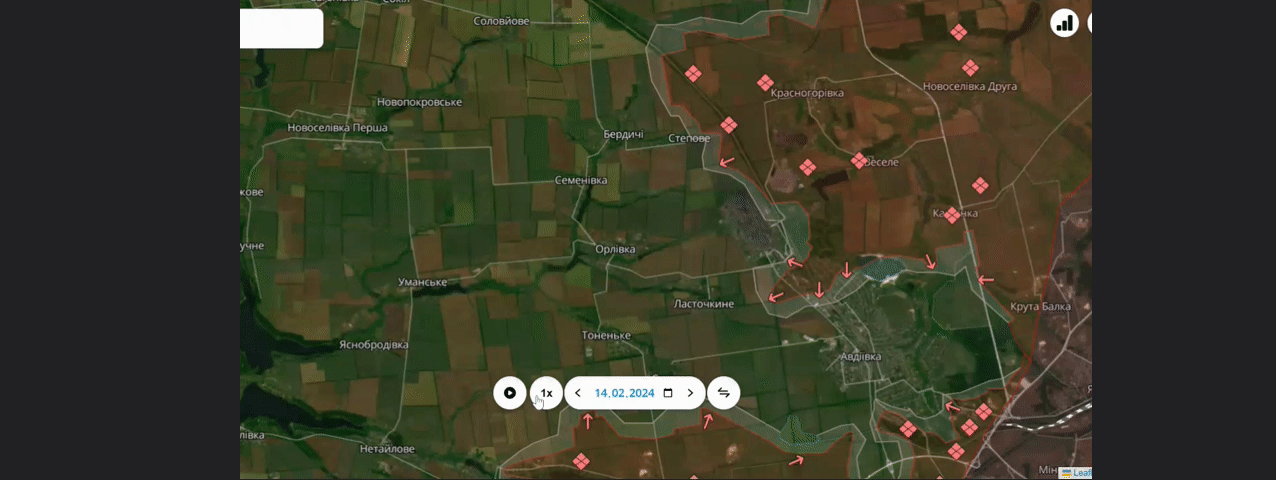Open the calendar date picker icon
This screenshot has height=480, width=1276.
click(668, 393)
